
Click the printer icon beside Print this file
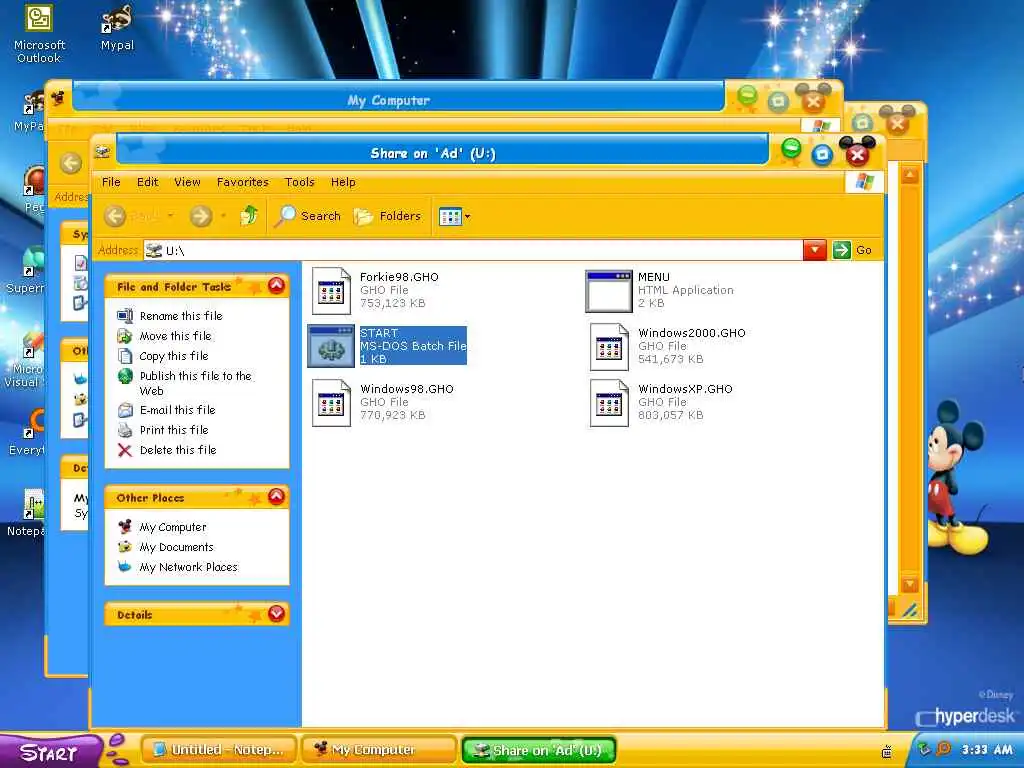125,430
